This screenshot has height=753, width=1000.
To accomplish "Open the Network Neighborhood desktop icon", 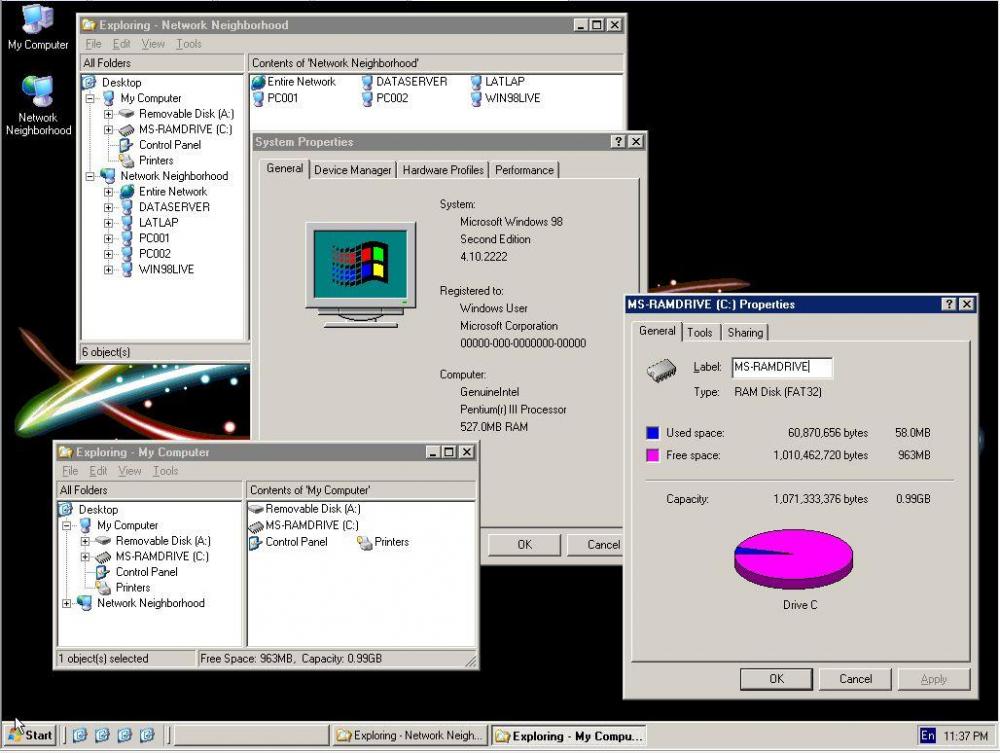I will click(x=38, y=106).
